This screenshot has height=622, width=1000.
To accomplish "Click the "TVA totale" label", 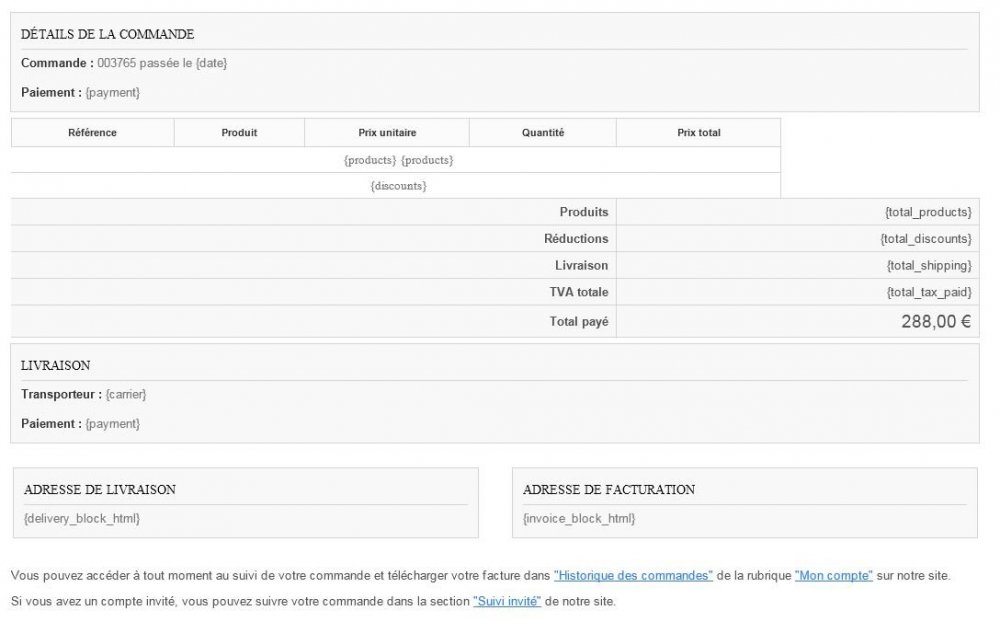I will 579,292.
